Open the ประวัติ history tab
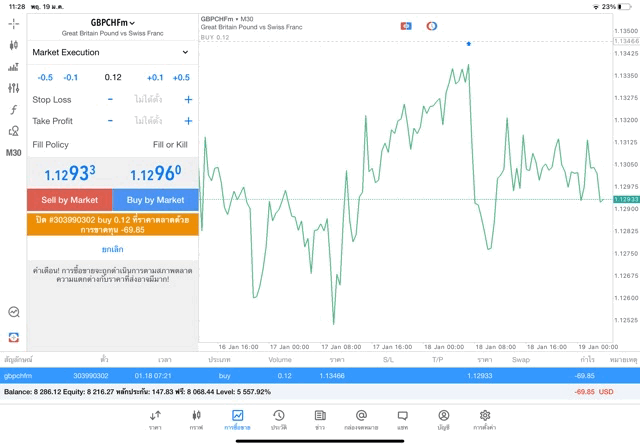Image resolution: width=640 pixels, height=447 pixels. point(279,420)
